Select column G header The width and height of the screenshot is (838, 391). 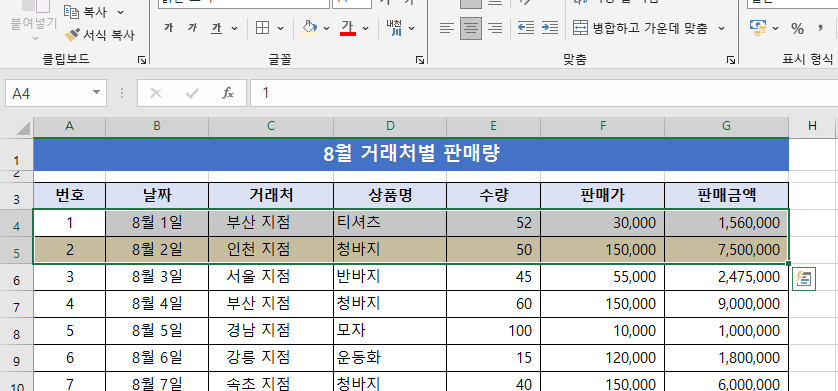click(726, 126)
